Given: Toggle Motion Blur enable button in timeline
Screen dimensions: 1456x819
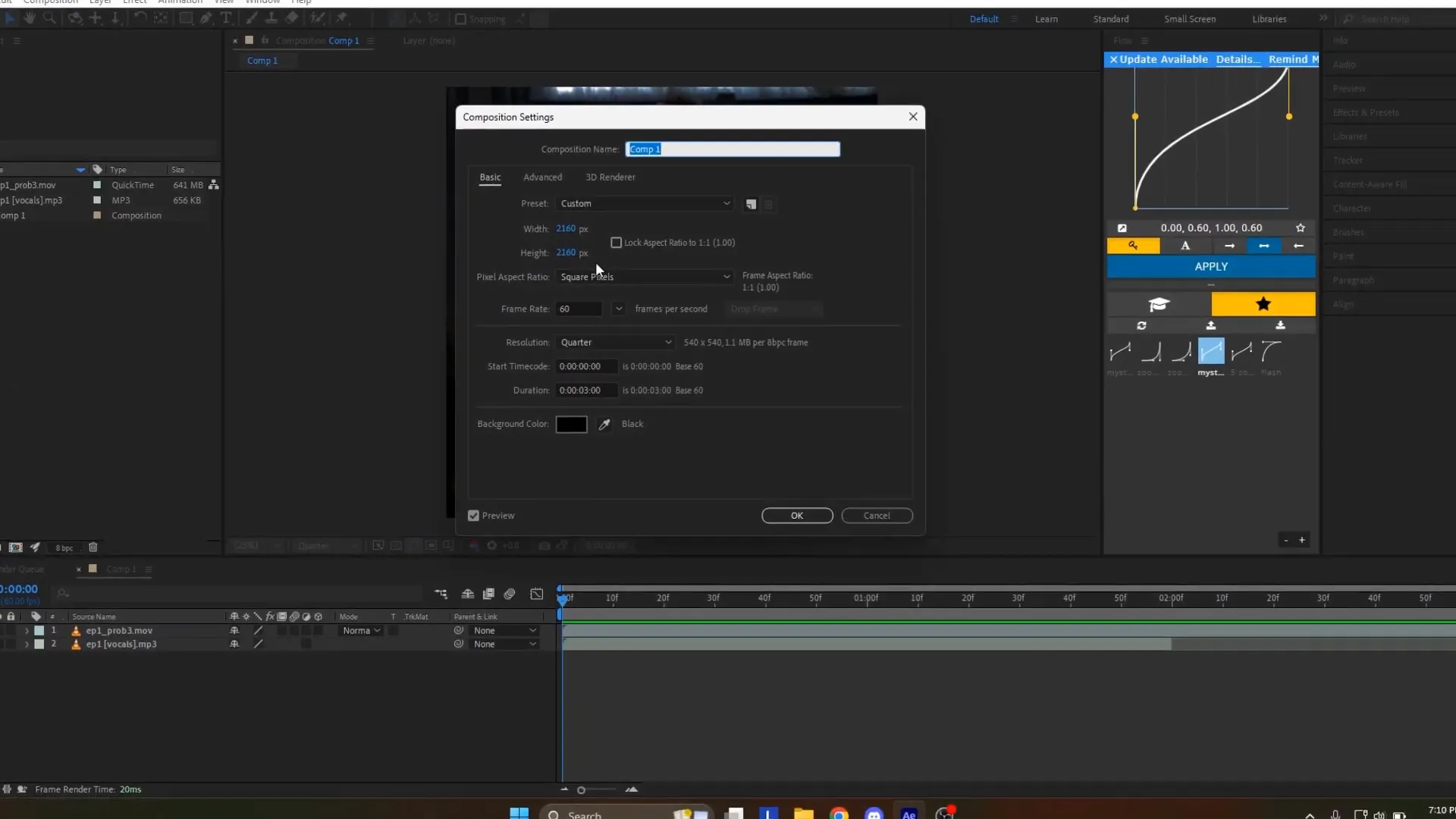Looking at the screenshot, I should click(x=510, y=594).
